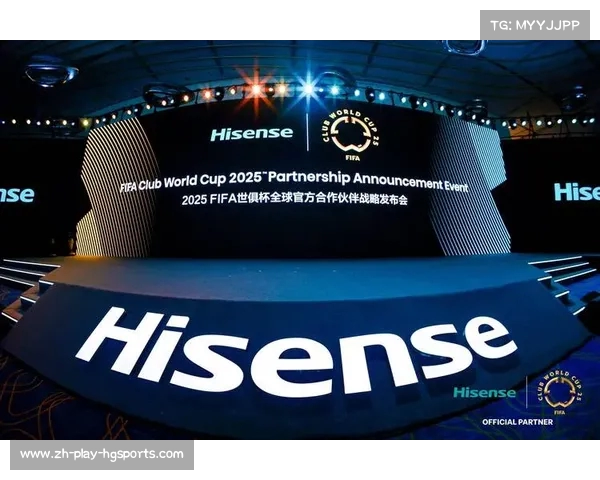Click the large white Hisense stage-front lettering
This screenshot has width=600, height=480.
297,353
